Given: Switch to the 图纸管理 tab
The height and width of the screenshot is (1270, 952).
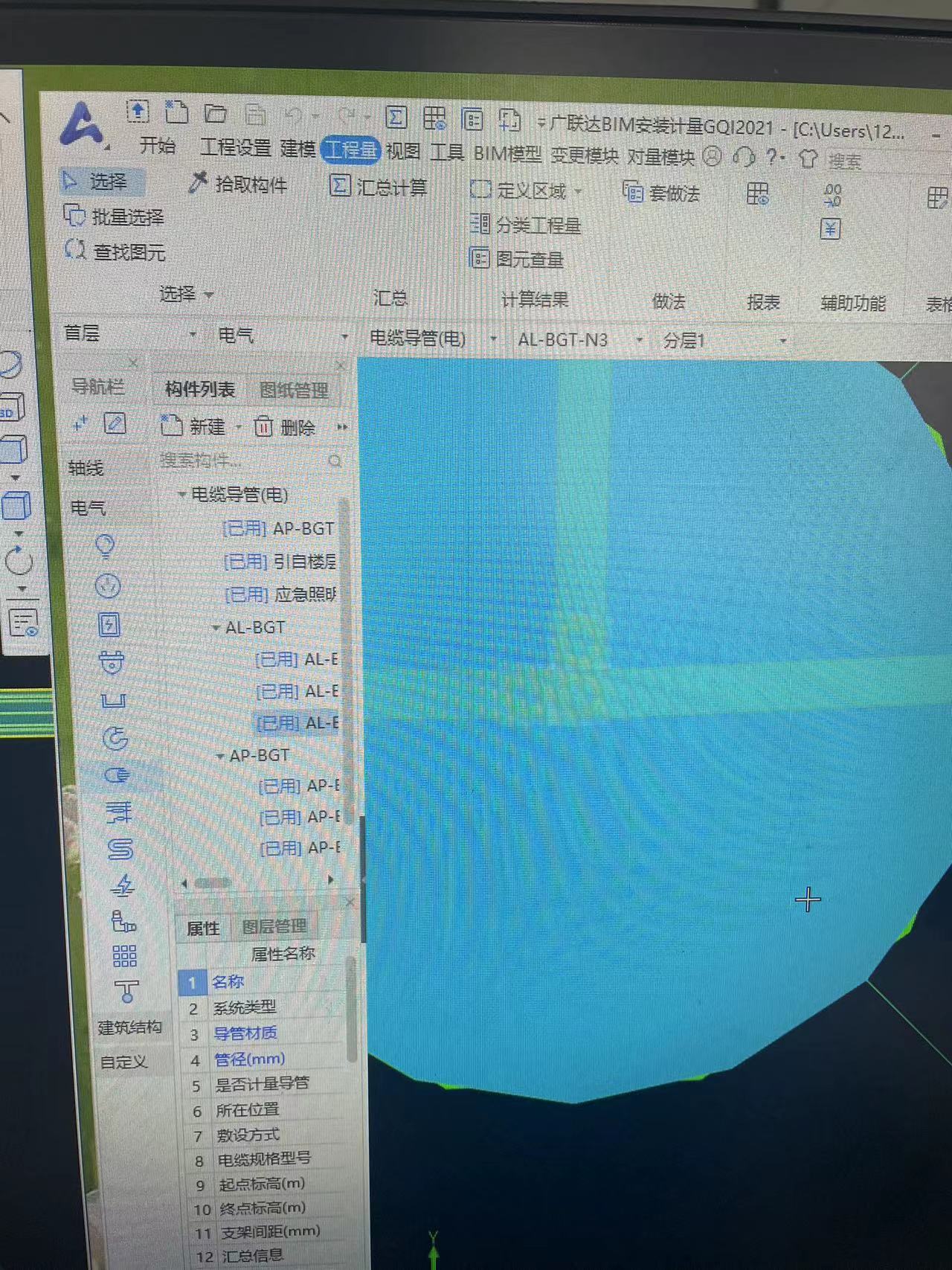Looking at the screenshot, I should point(294,390).
